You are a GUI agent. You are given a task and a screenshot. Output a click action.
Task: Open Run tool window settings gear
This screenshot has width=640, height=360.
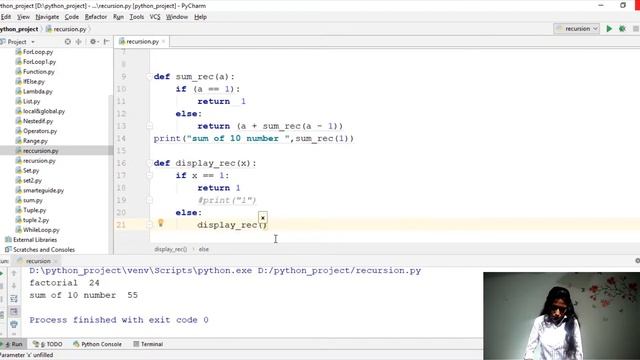coord(637,260)
